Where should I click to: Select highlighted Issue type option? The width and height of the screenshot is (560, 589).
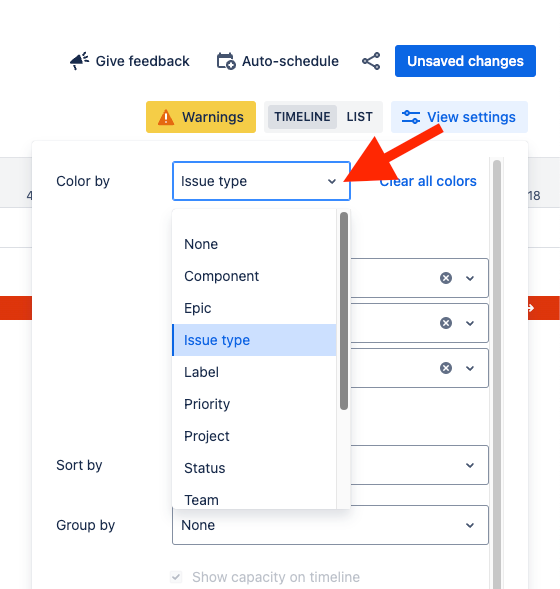254,340
